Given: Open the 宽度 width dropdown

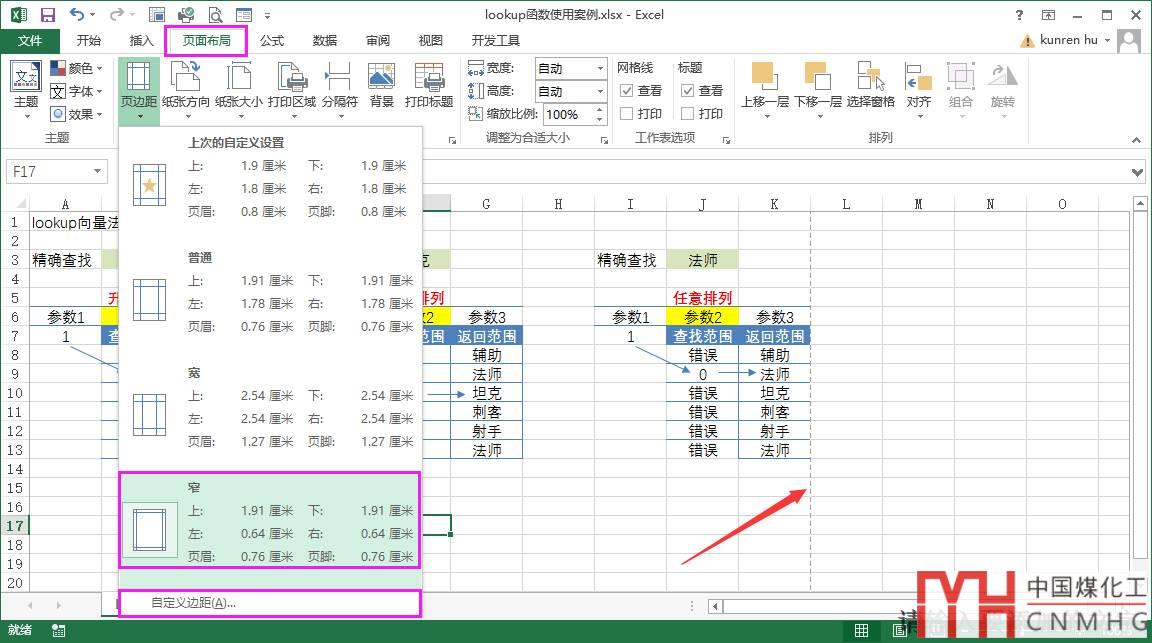Looking at the screenshot, I should click(600, 68).
